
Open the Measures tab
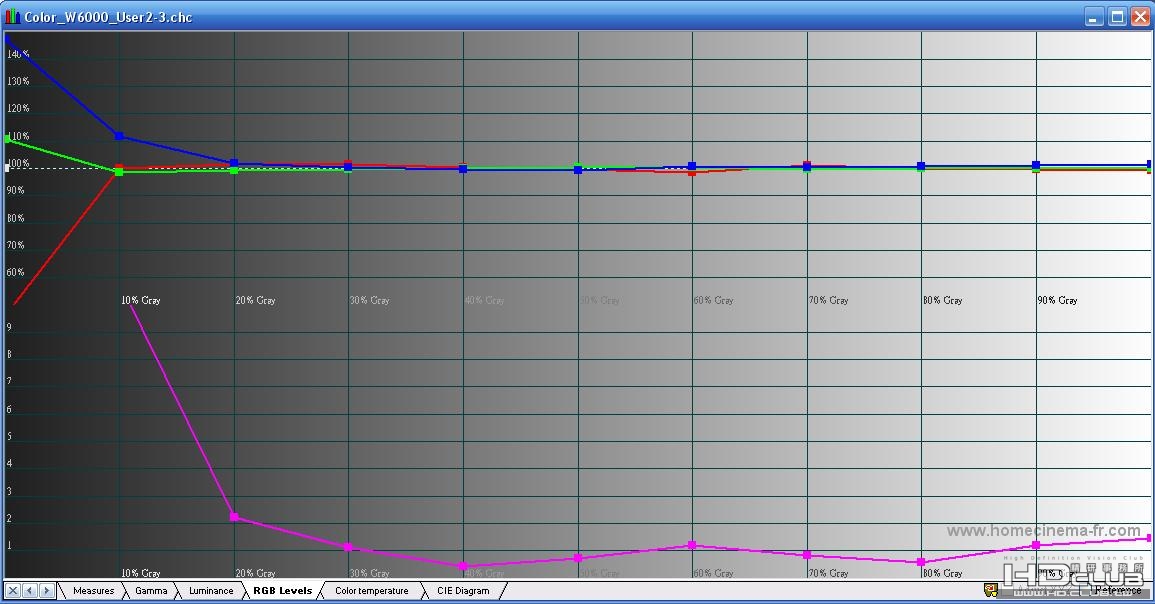(94, 591)
